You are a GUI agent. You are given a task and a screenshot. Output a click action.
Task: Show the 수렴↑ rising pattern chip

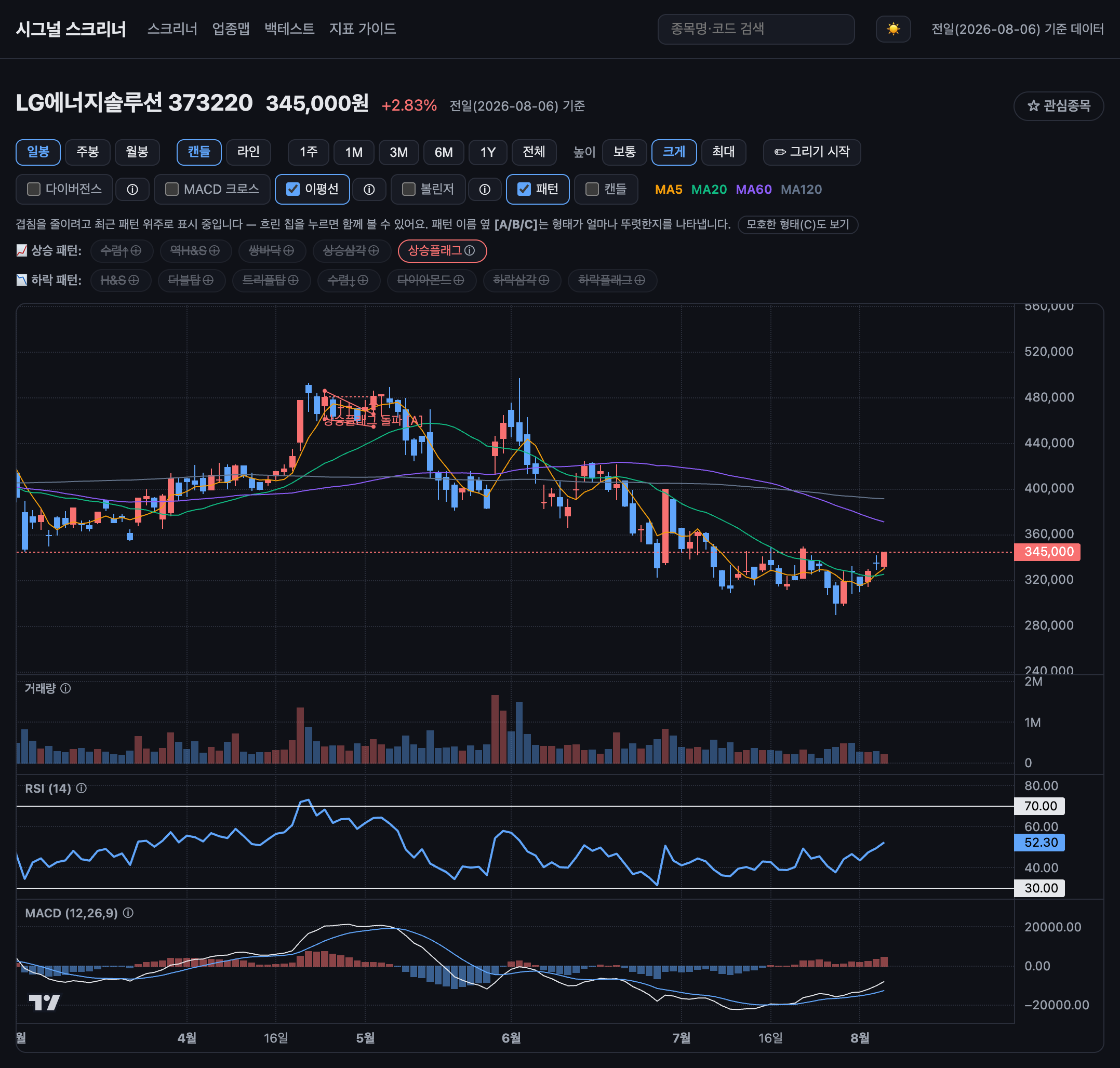[121, 251]
